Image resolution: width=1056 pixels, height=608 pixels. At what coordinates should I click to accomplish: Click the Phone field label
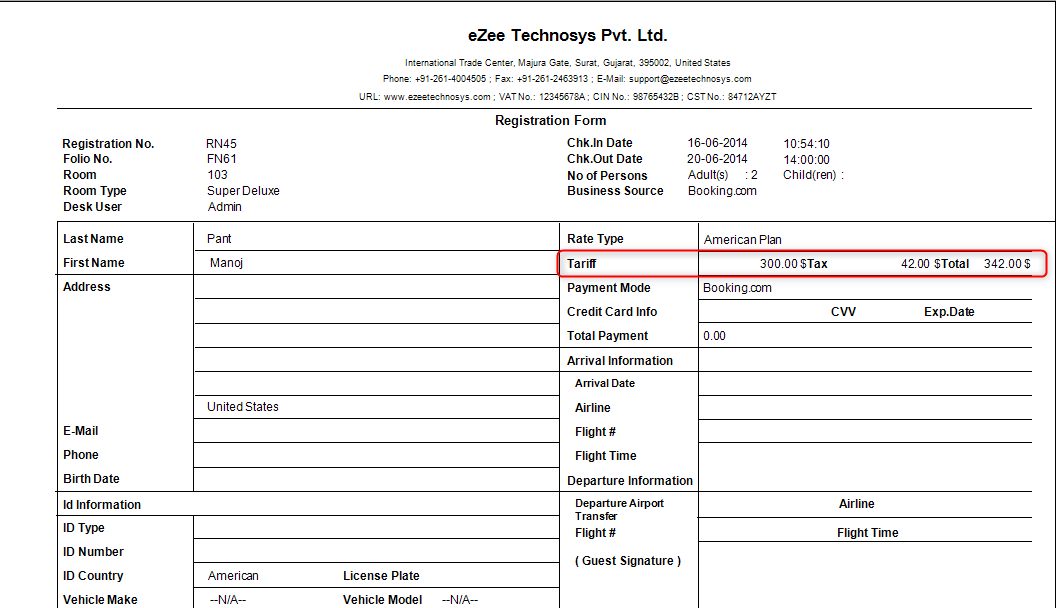81,454
